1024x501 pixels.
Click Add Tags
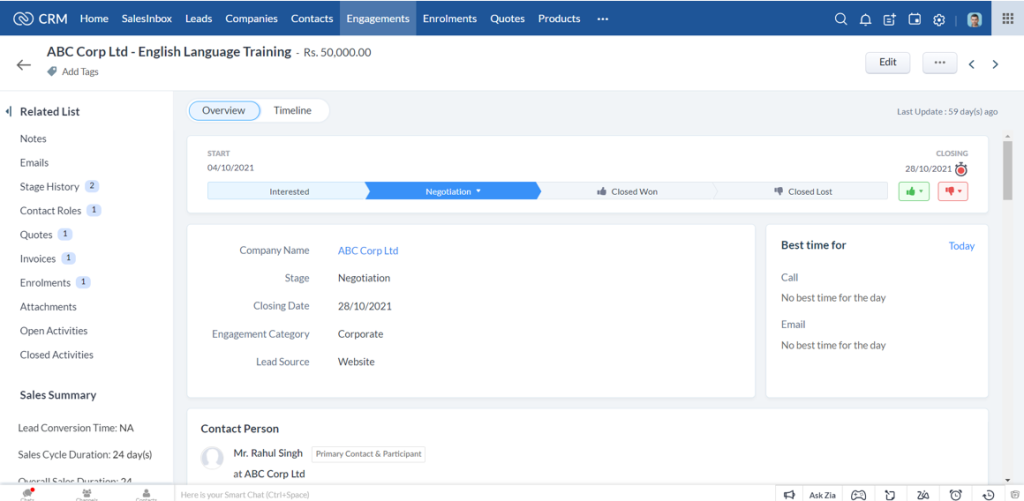point(80,72)
